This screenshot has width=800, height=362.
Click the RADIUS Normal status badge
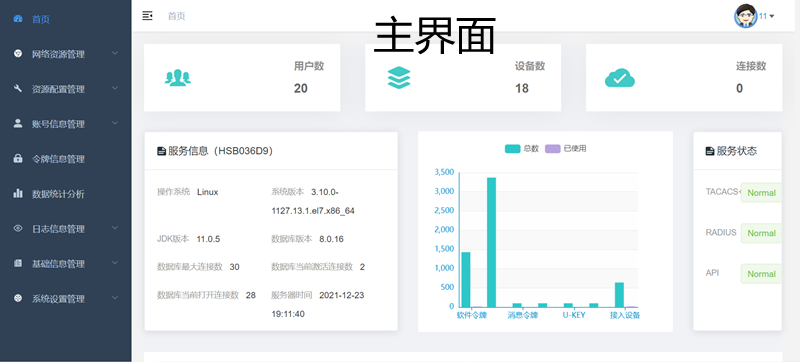tap(761, 233)
